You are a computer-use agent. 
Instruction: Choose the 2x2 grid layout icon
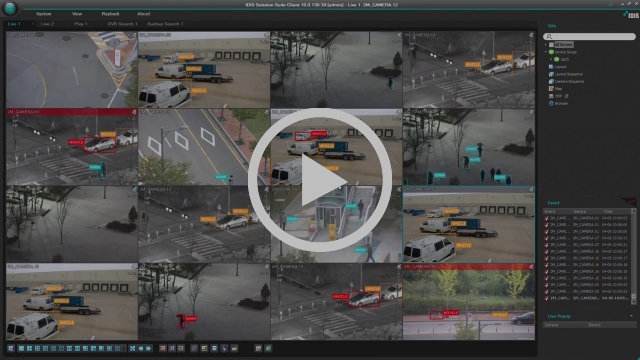tap(29, 349)
